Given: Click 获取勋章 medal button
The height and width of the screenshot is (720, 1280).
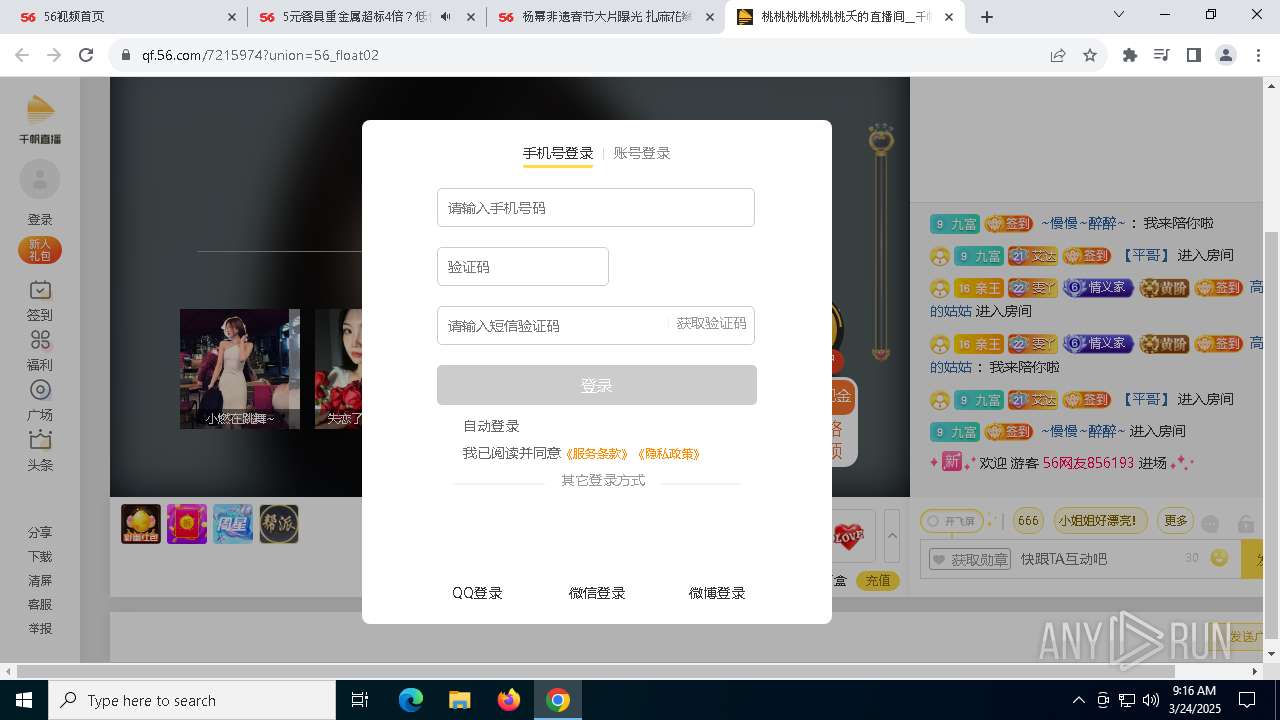Looking at the screenshot, I should tap(968, 559).
